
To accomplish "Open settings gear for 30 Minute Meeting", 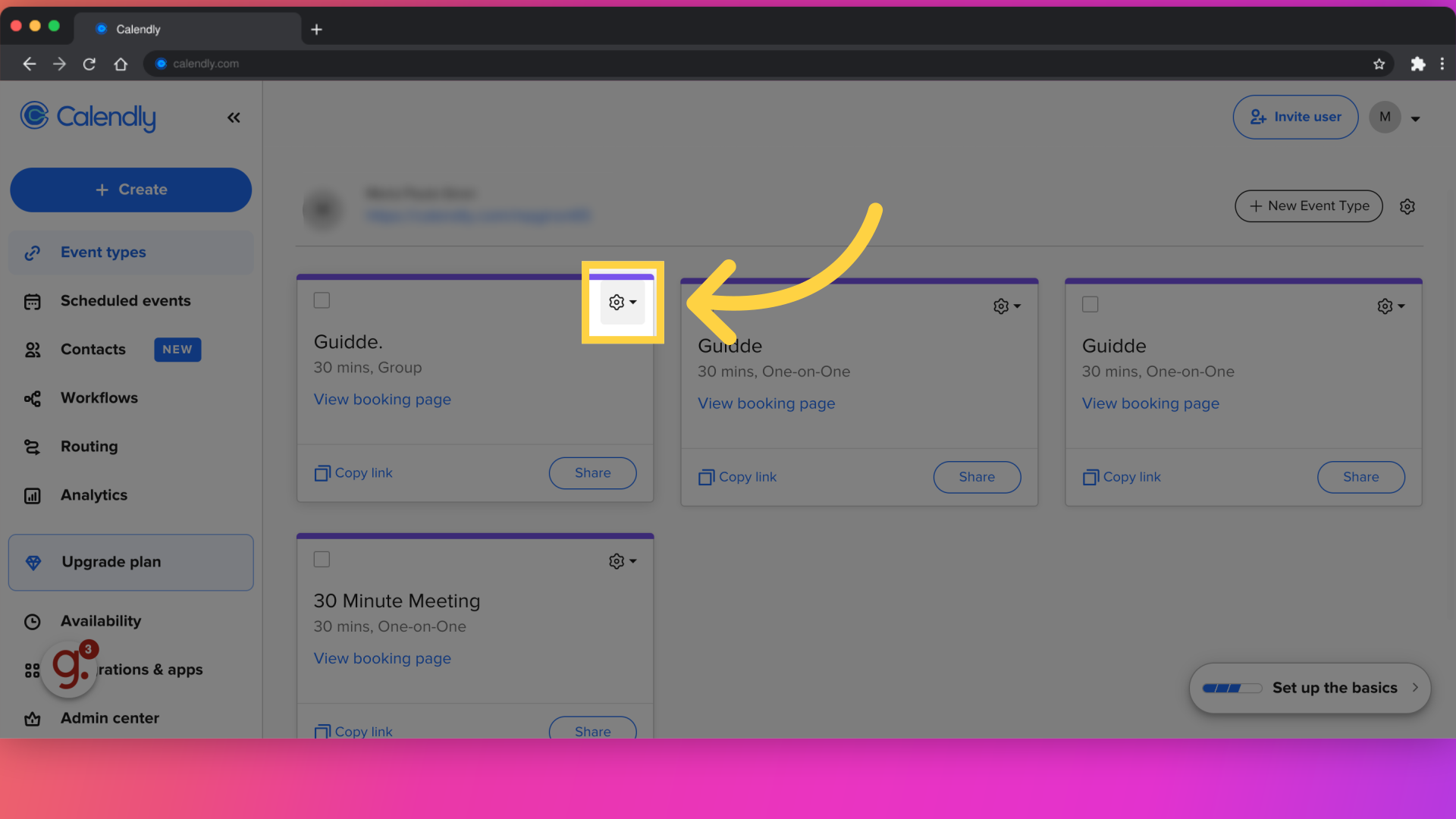I will [620, 561].
